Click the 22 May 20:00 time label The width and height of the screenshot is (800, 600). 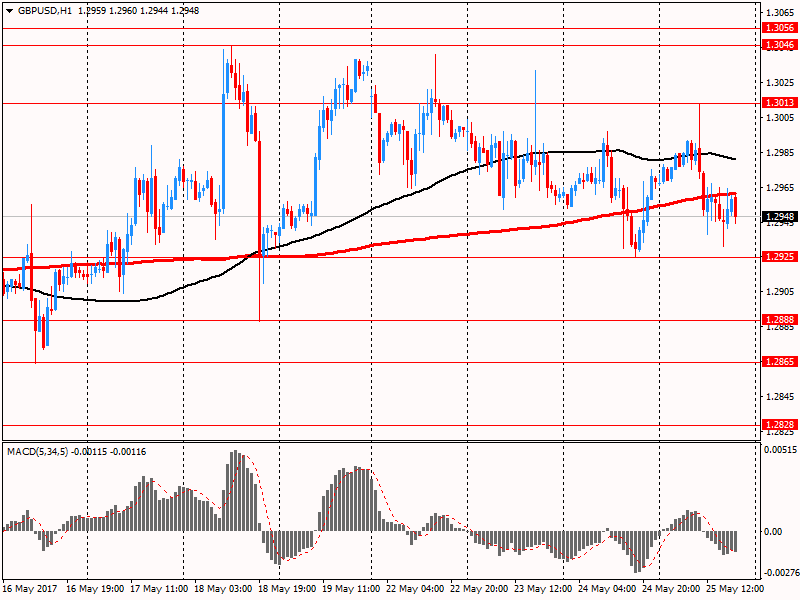(479, 588)
